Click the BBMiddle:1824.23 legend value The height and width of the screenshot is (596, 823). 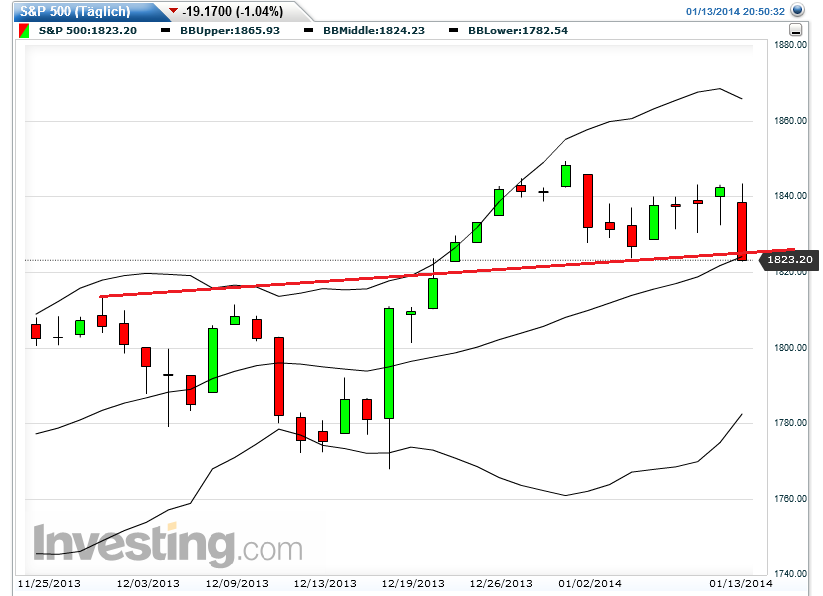[x=375, y=30]
